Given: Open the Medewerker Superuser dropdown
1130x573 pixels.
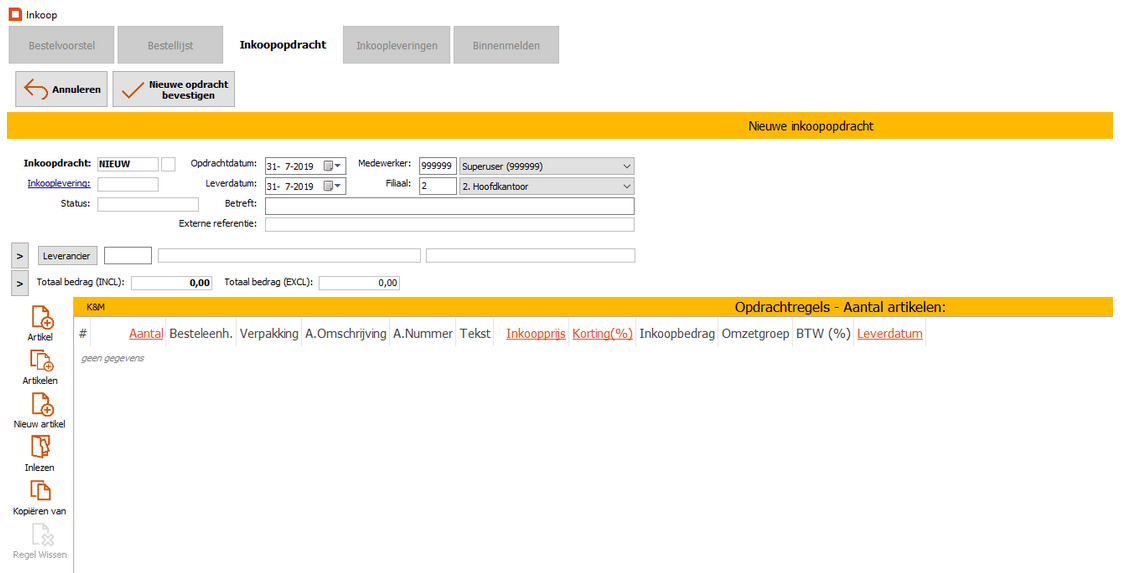Looking at the screenshot, I should click(626, 166).
